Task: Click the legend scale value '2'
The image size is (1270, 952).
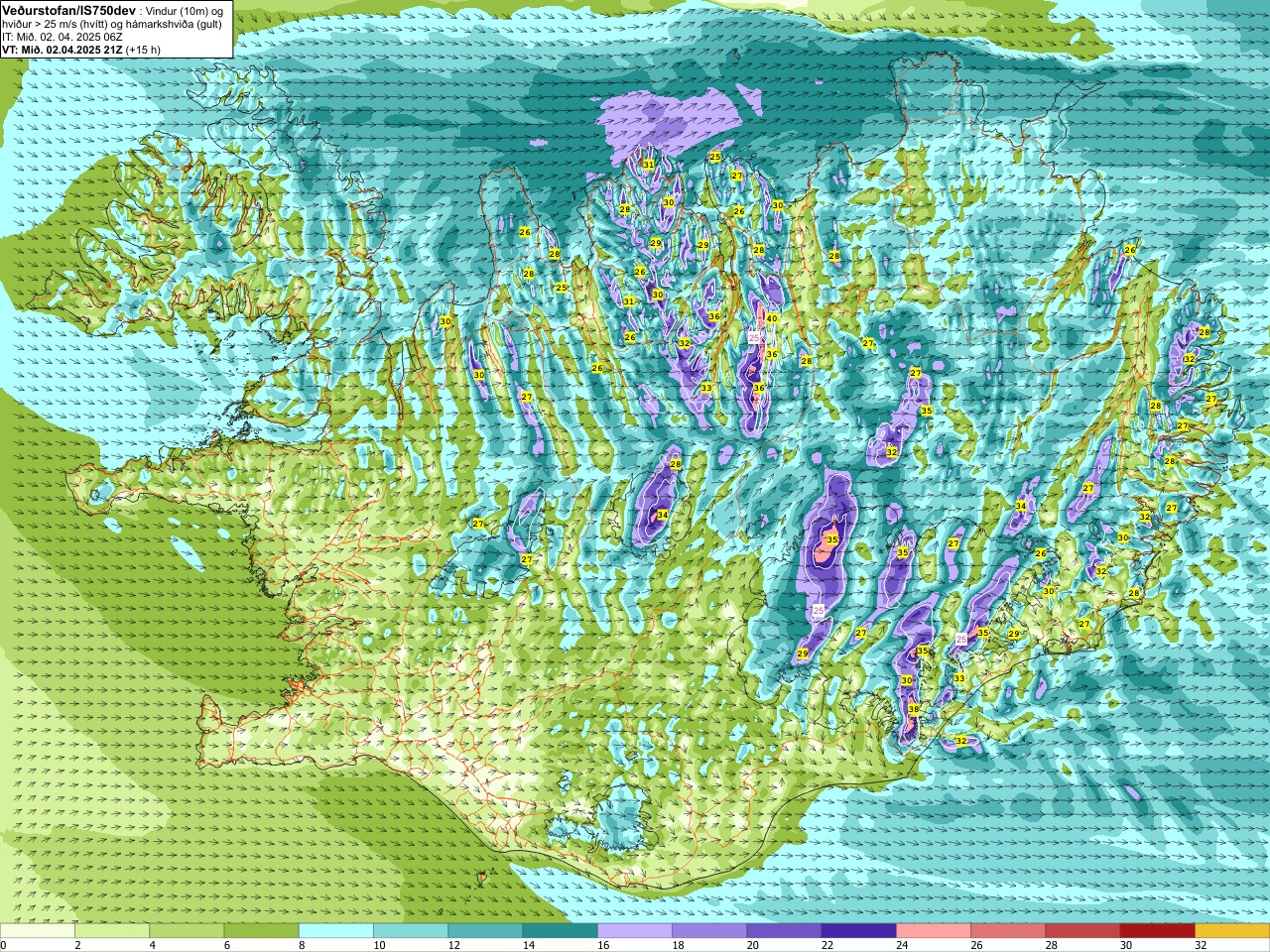Action: pyautogui.click(x=77, y=945)
